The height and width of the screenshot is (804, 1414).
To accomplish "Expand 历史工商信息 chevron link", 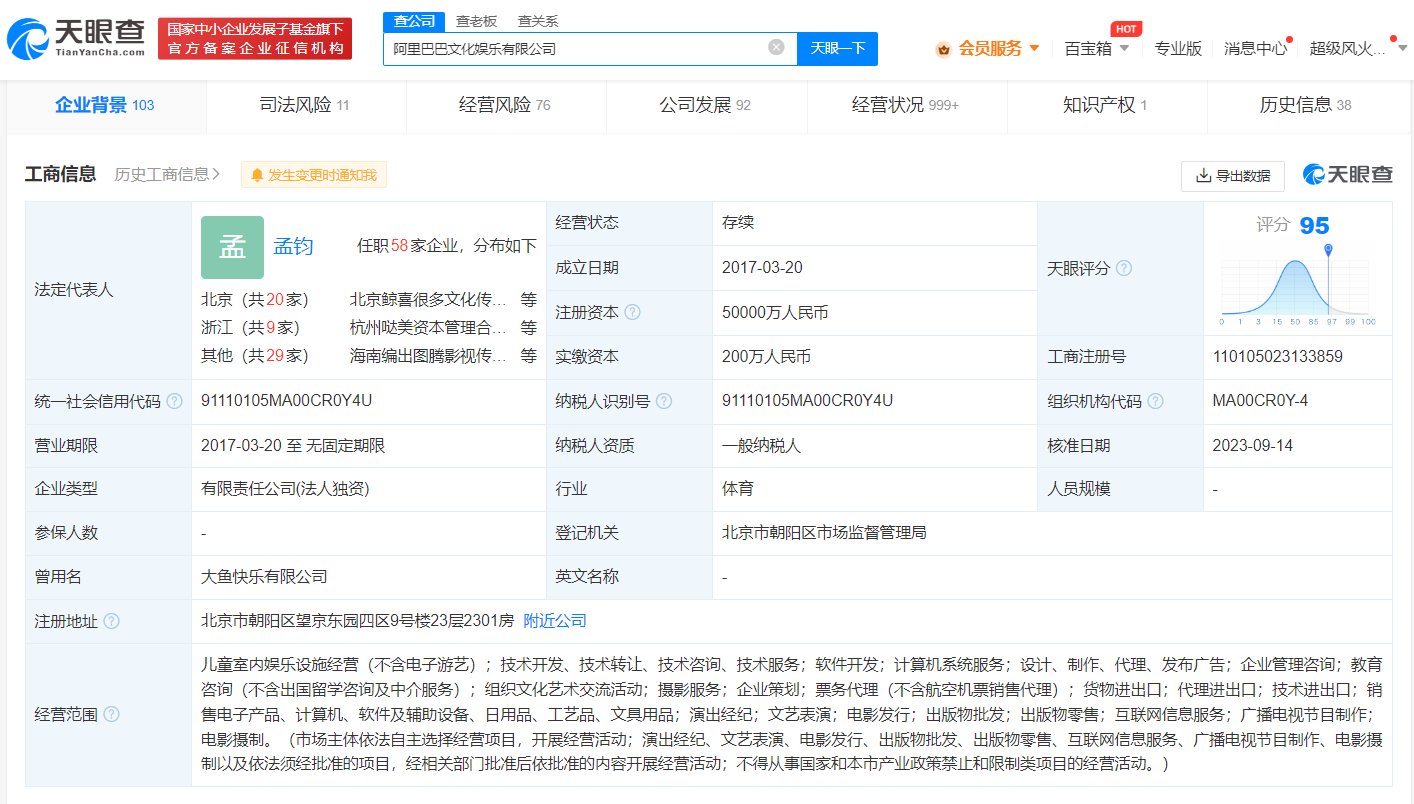I will tap(168, 174).
